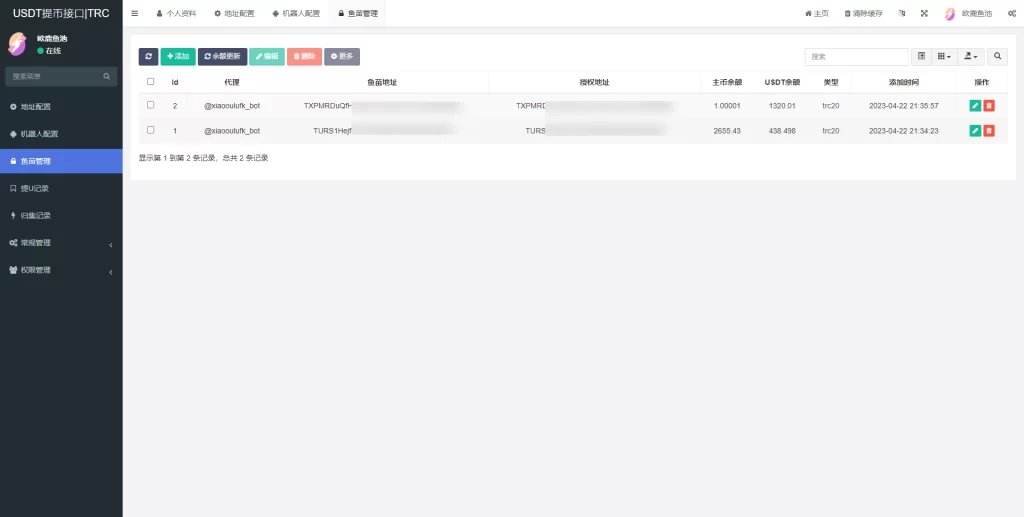Toggle the select-all header checkbox
This screenshot has width=1024, height=517.
151,82
